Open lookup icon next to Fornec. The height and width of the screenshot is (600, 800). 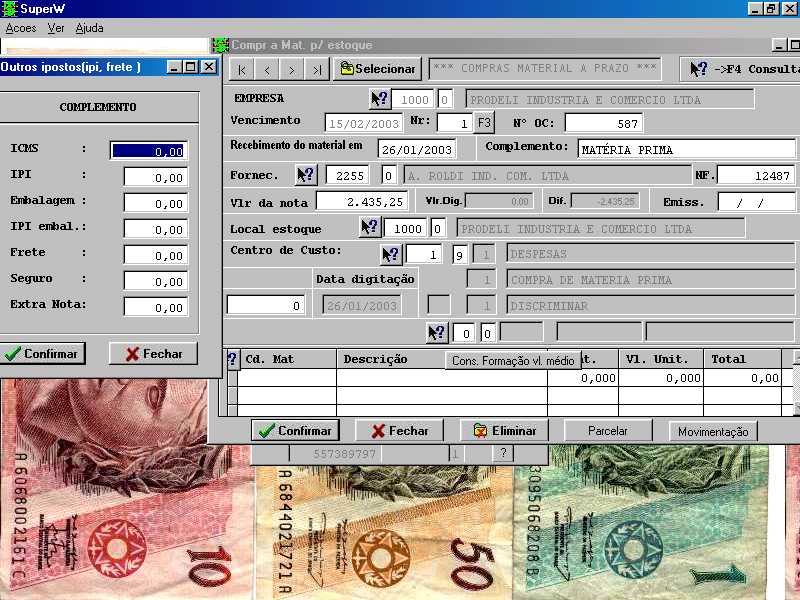(306, 175)
